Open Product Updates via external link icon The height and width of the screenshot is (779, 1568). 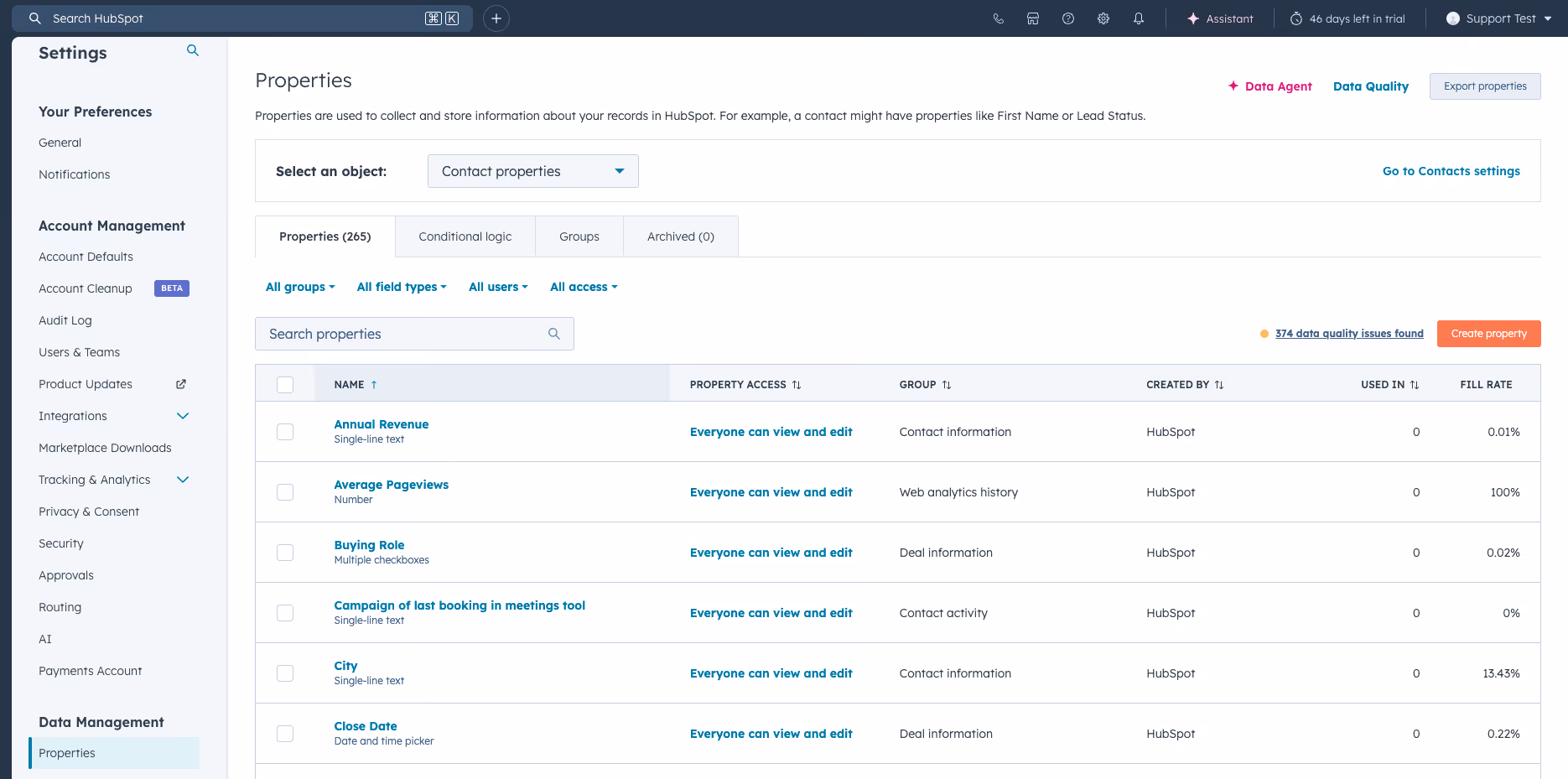pyautogui.click(x=180, y=384)
